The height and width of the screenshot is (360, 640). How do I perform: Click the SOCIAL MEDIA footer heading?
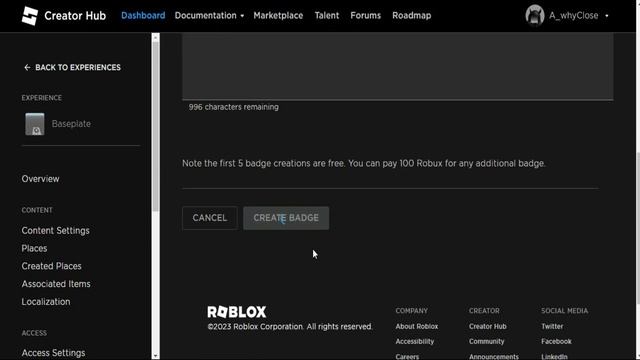(564, 311)
